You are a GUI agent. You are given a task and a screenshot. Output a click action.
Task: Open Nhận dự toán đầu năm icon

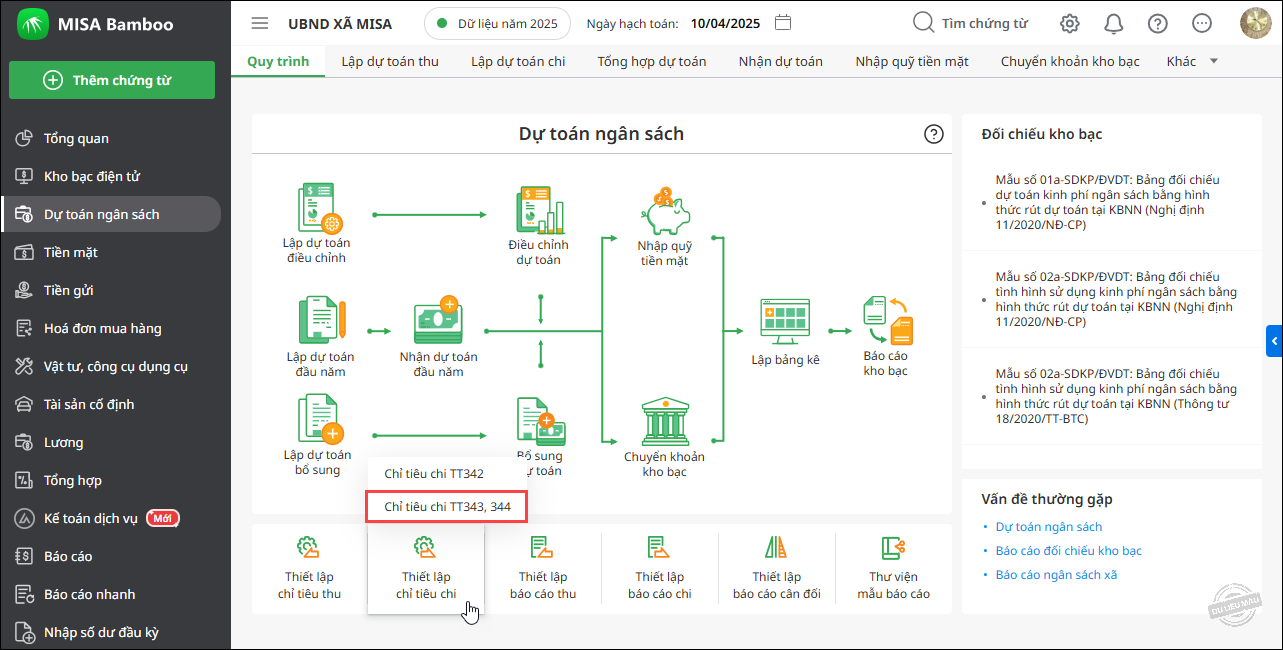pos(438,321)
